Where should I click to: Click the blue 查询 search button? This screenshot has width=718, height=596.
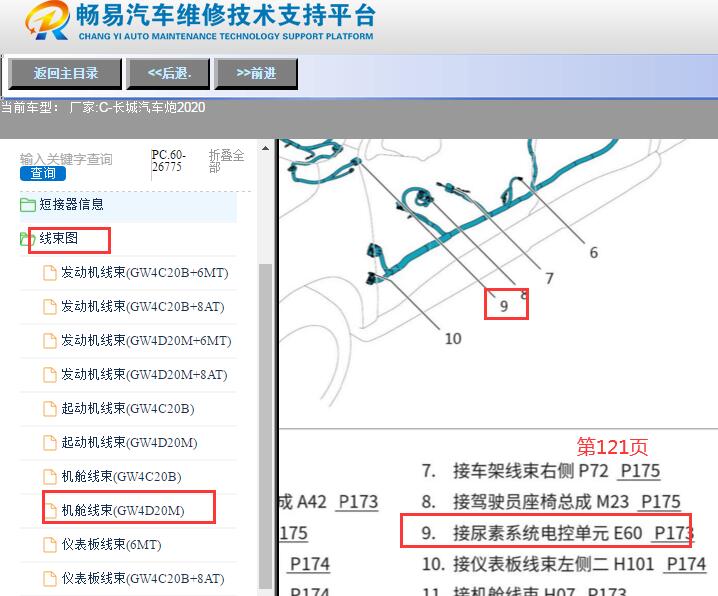point(43,173)
